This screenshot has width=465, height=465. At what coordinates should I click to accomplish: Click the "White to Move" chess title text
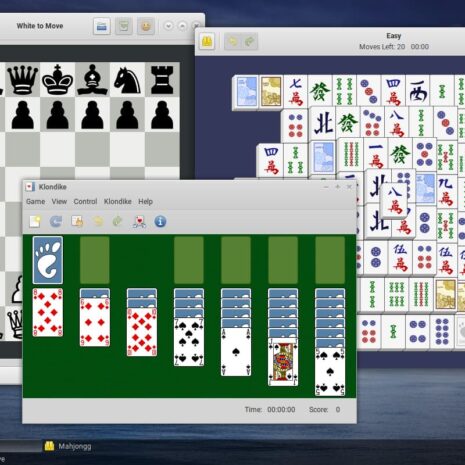[40, 26]
